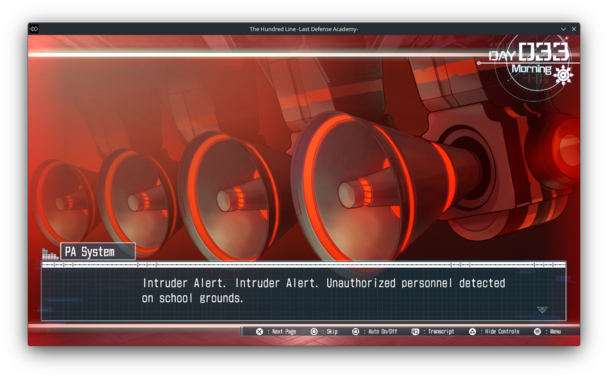Click the Next Page text label
The height and width of the screenshot is (379, 608).
click(x=284, y=331)
